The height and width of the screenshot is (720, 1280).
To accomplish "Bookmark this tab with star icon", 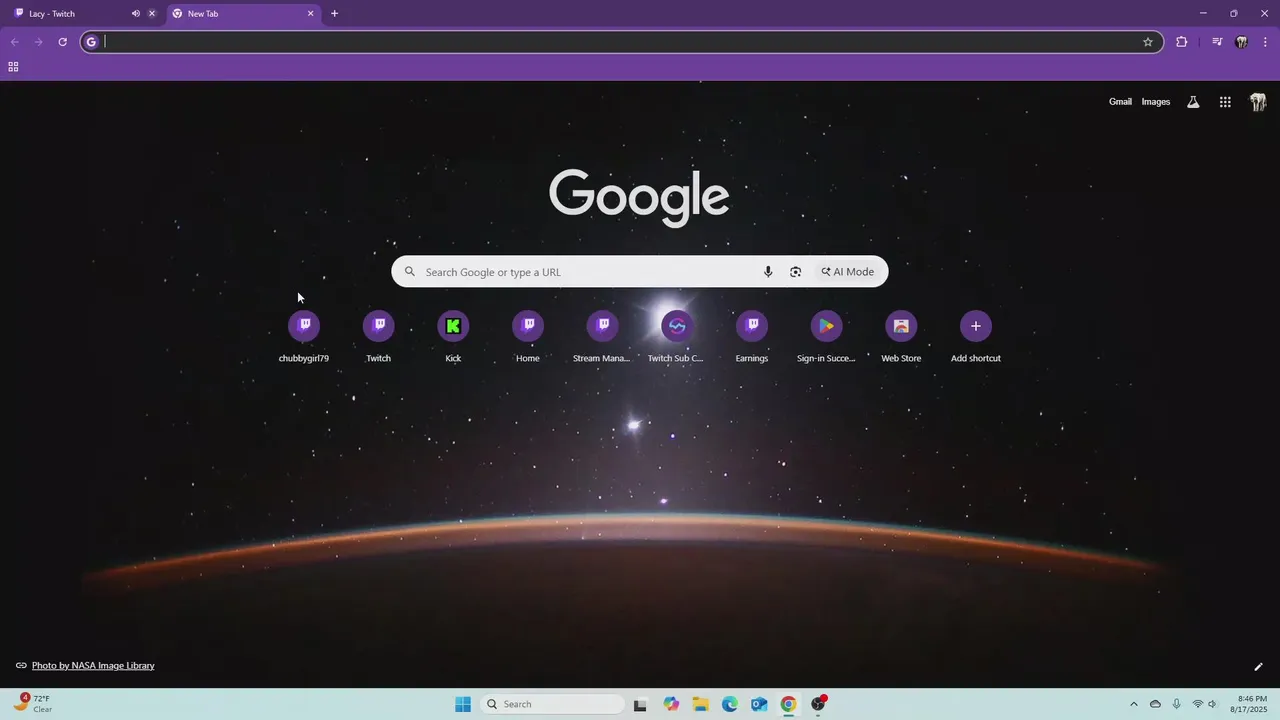I will [x=1148, y=42].
